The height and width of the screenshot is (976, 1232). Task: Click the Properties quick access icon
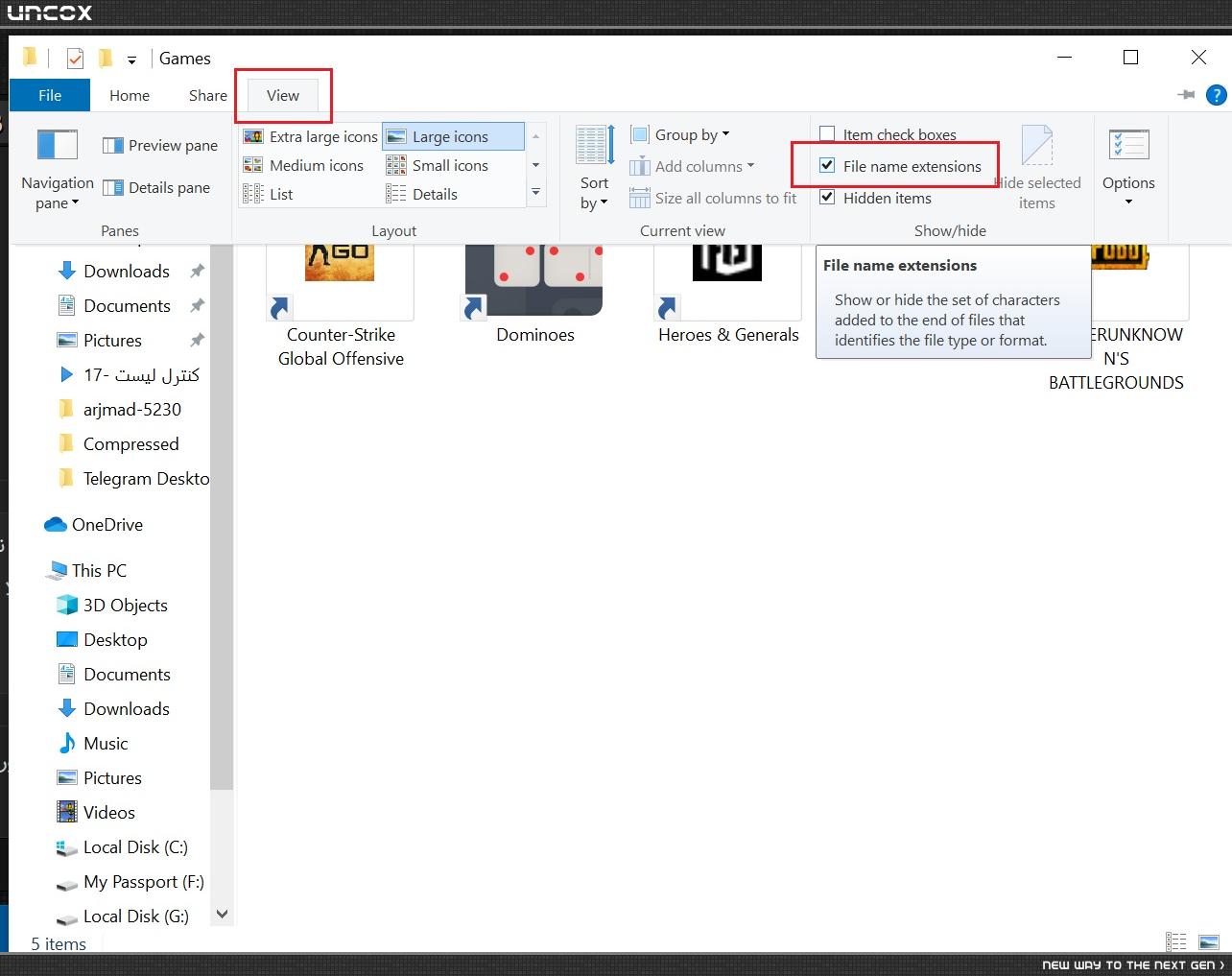75,59
